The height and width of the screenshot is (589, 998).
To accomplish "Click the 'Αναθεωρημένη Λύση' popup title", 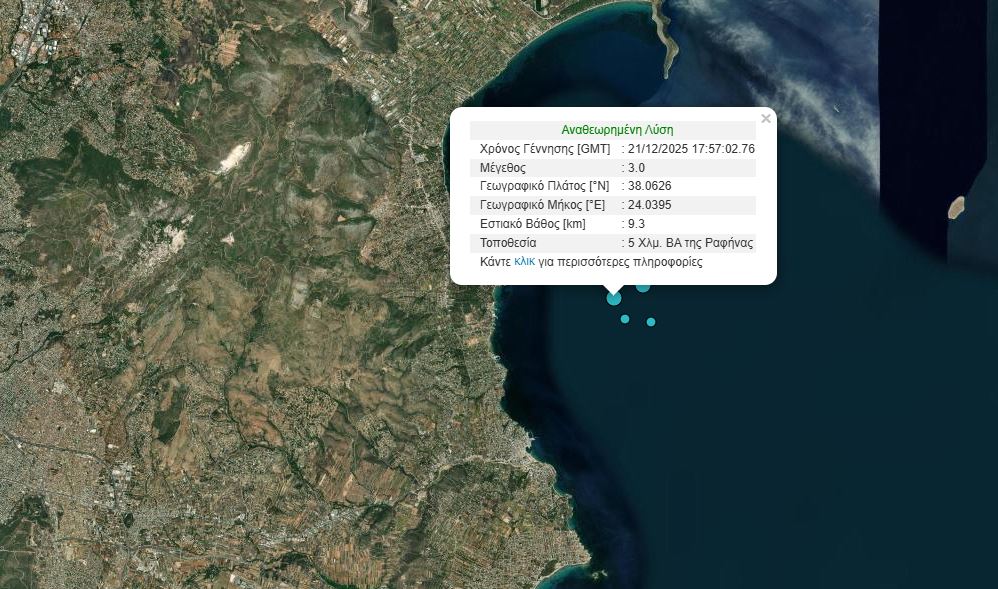I will pyautogui.click(x=617, y=130).
